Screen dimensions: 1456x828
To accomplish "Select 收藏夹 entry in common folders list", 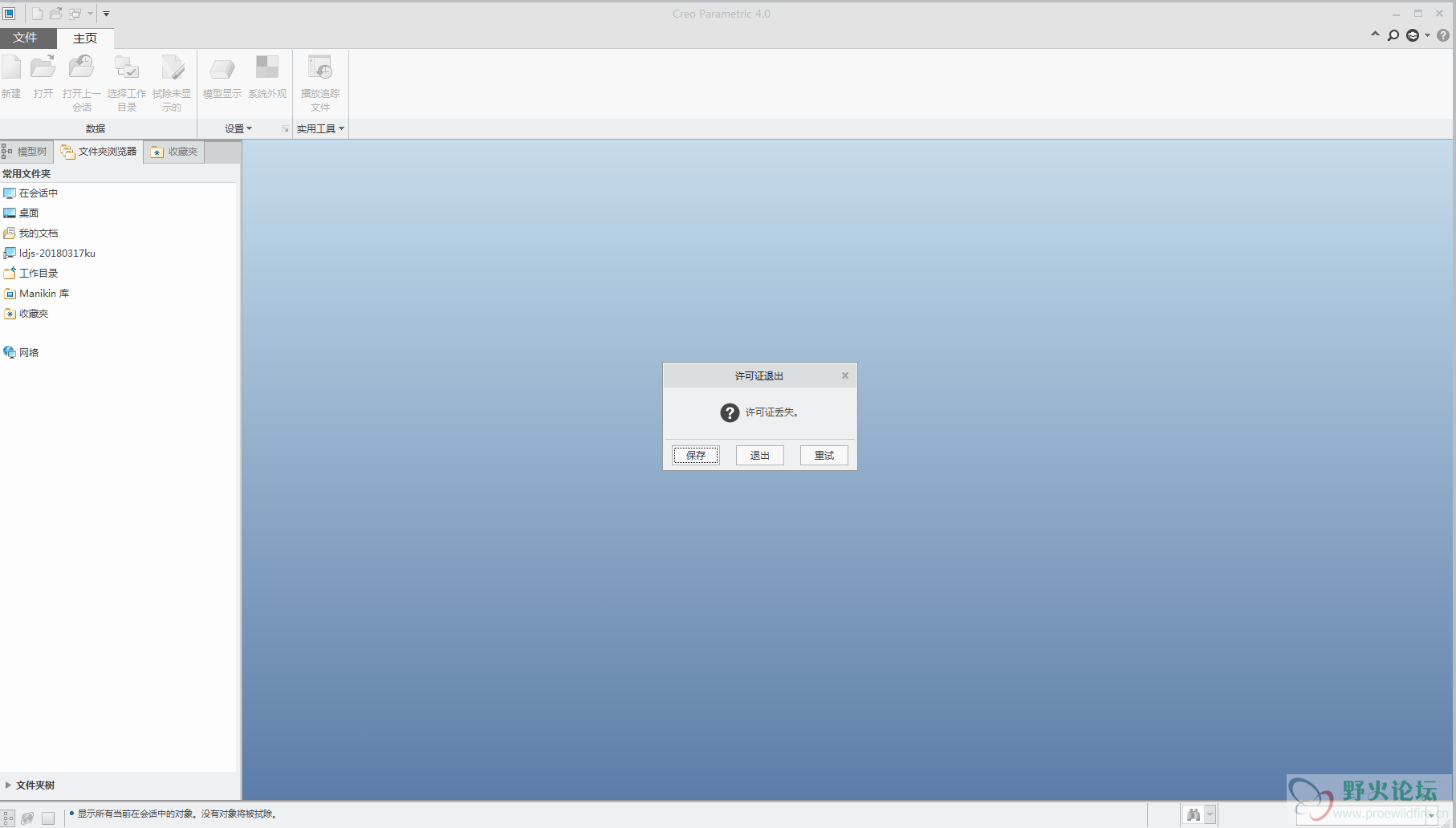I will [x=26, y=313].
